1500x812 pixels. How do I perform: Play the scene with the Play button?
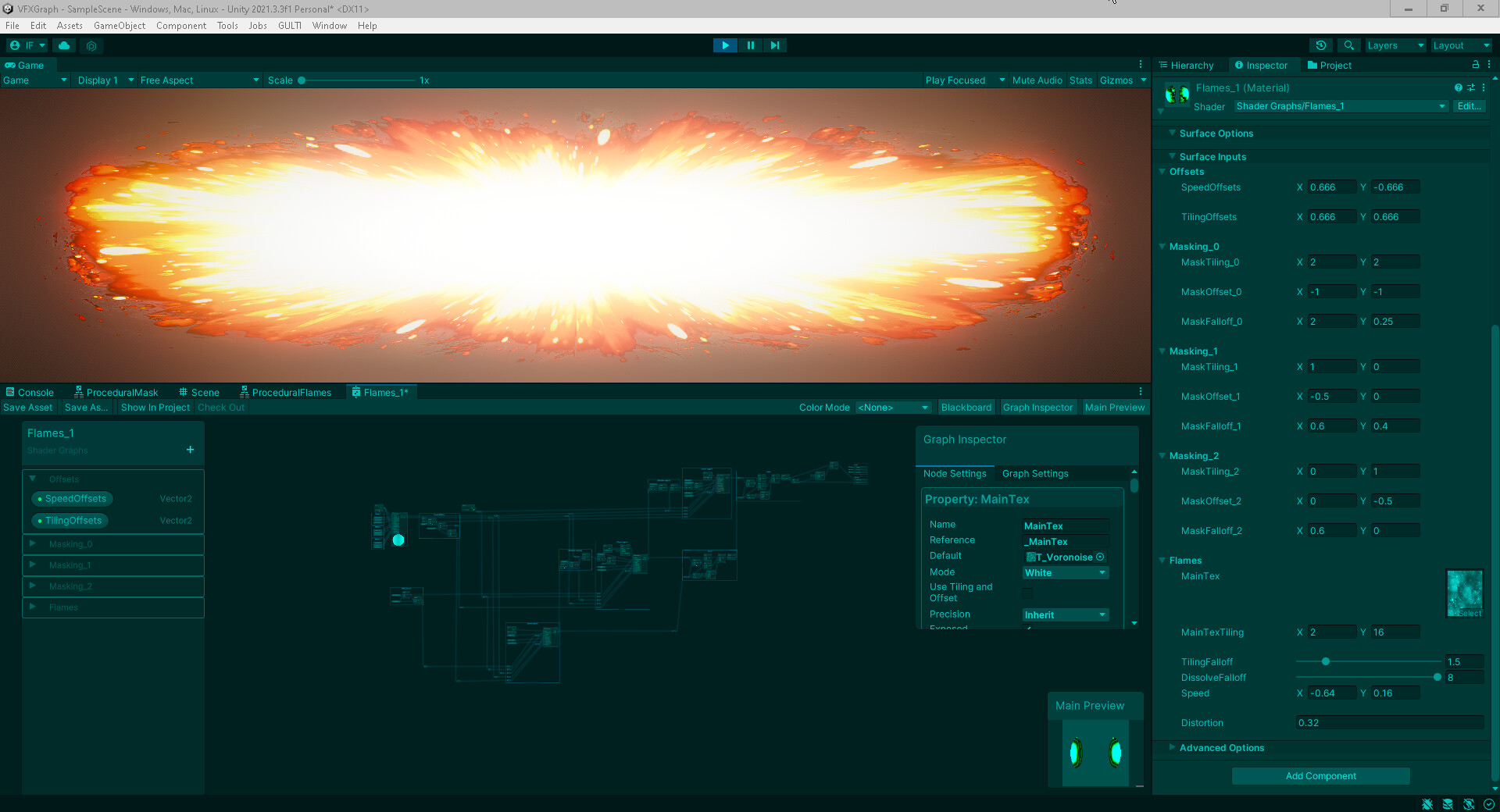pyautogui.click(x=724, y=45)
